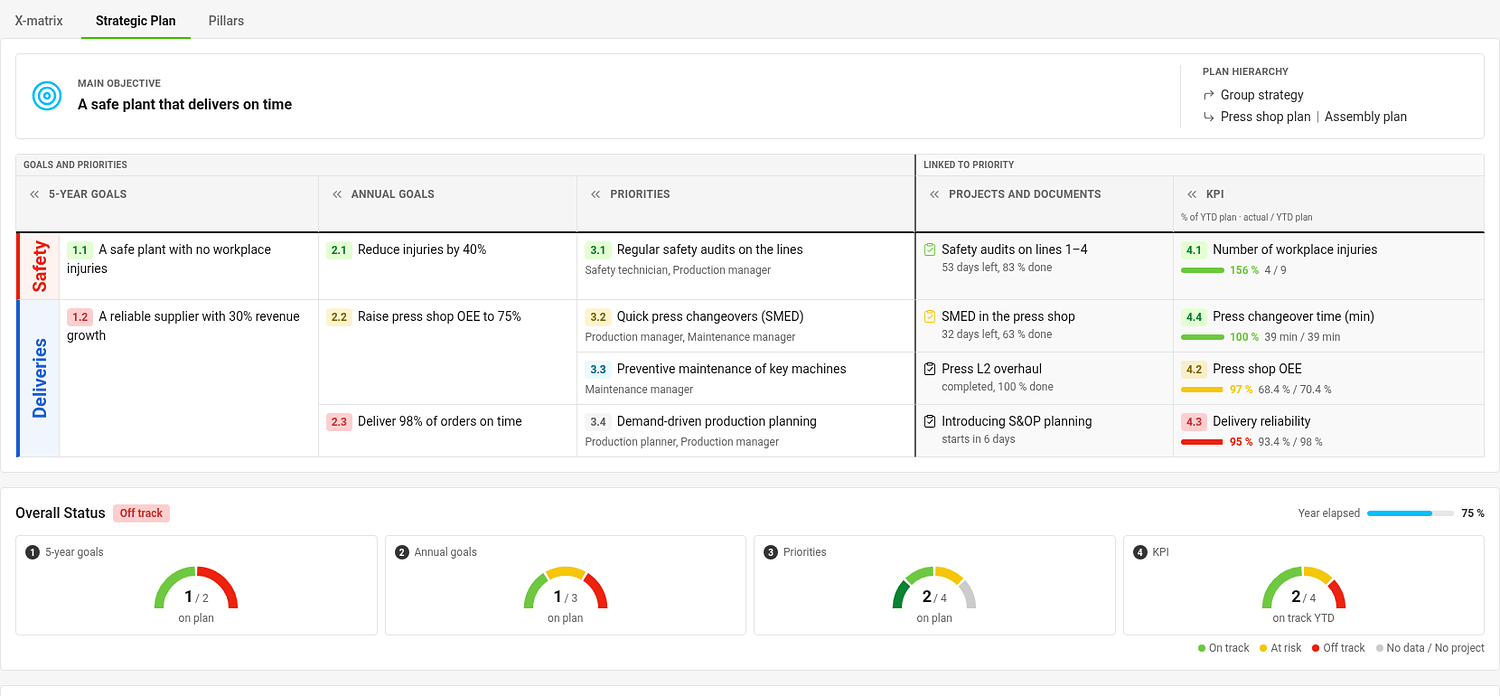Screen dimensions: 1500x696
Task: Click the target icon beside Main Objective
Action: (47, 96)
